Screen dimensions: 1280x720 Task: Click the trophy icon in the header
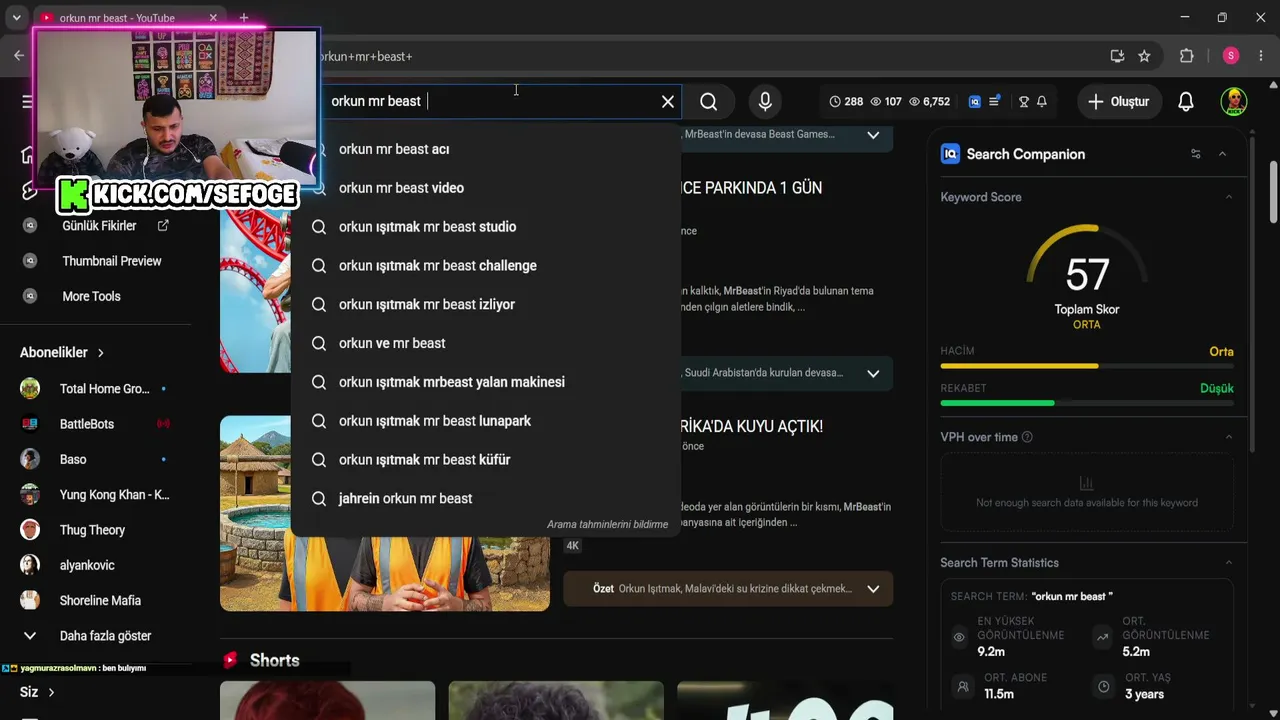(x=1024, y=101)
